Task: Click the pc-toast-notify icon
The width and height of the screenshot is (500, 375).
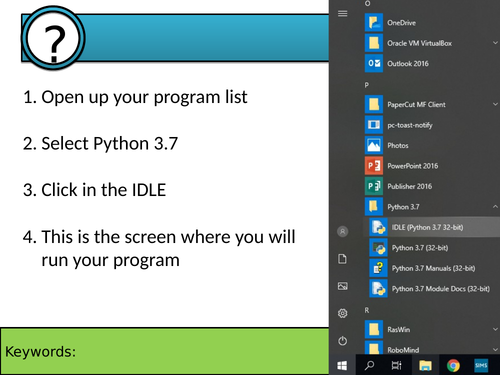Action: coord(374,125)
